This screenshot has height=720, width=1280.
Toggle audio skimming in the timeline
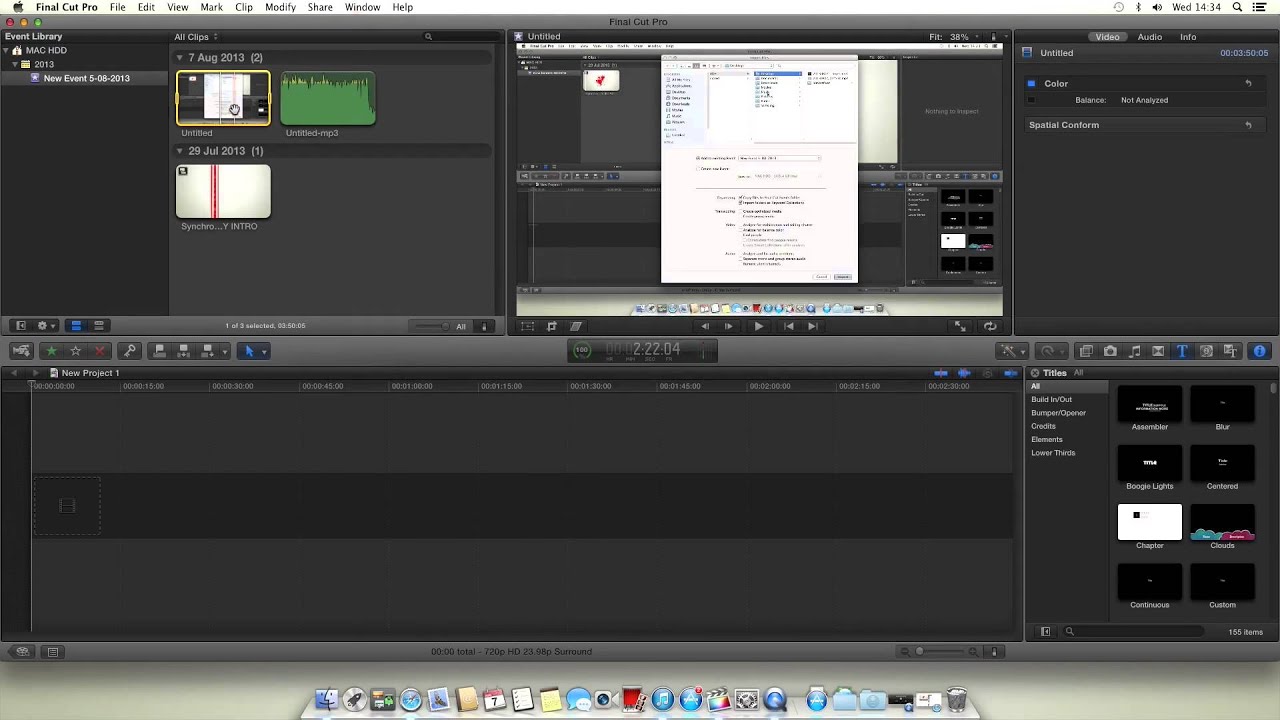pos(964,373)
